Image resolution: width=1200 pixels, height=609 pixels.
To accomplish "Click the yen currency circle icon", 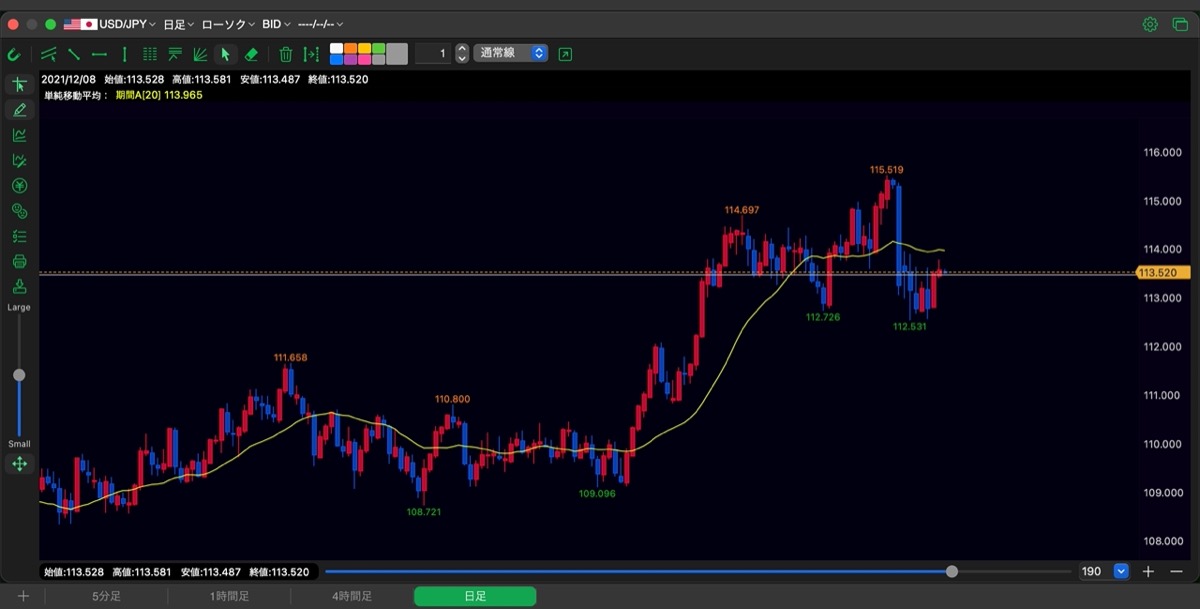I will tap(19, 186).
